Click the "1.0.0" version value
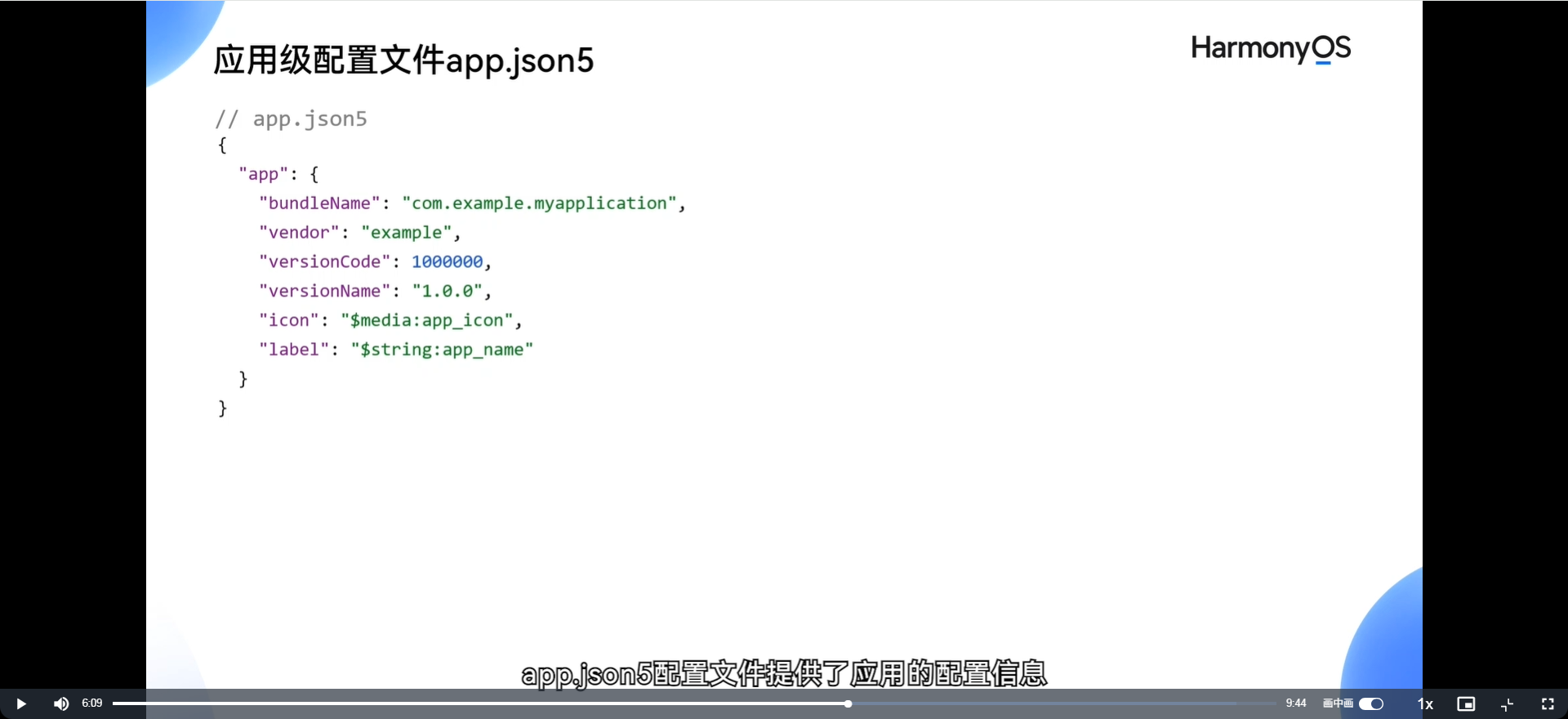The width and height of the screenshot is (1568, 719). tap(448, 291)
